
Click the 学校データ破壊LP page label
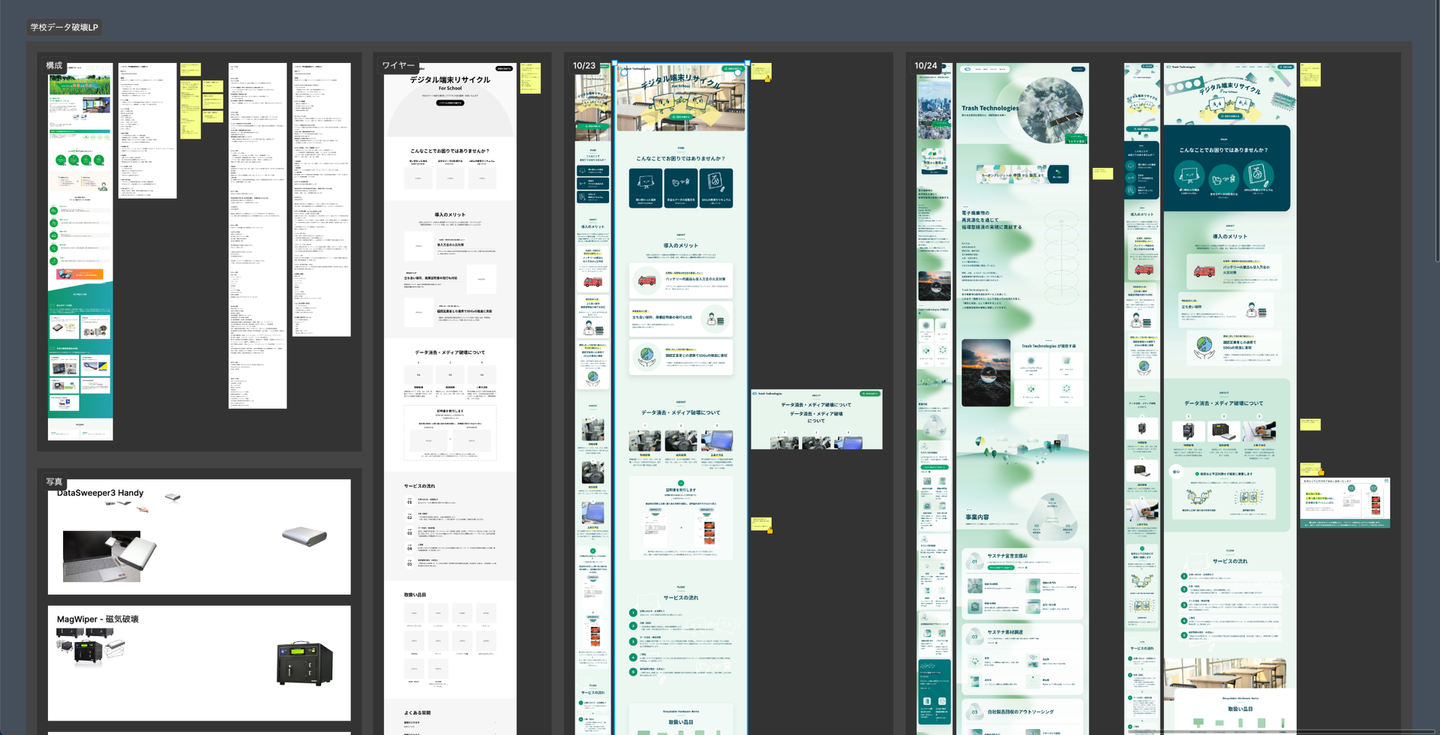[x=65, y=26]
